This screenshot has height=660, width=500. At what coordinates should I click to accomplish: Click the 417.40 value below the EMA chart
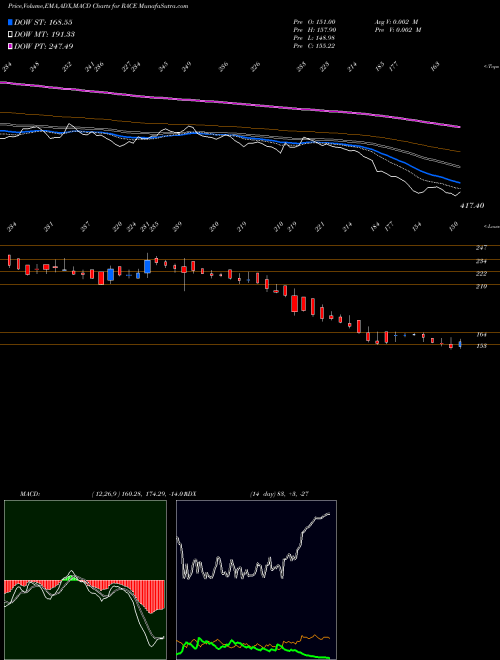(472, 205)
